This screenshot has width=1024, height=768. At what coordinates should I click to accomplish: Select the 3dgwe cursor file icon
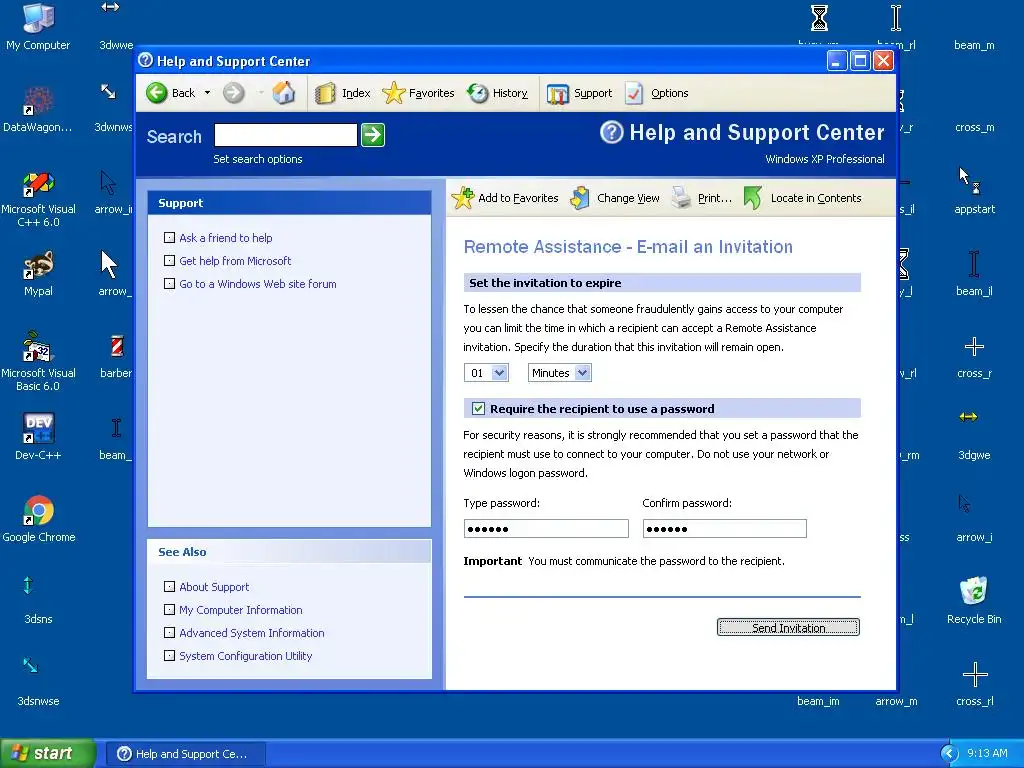pos(974,436)
